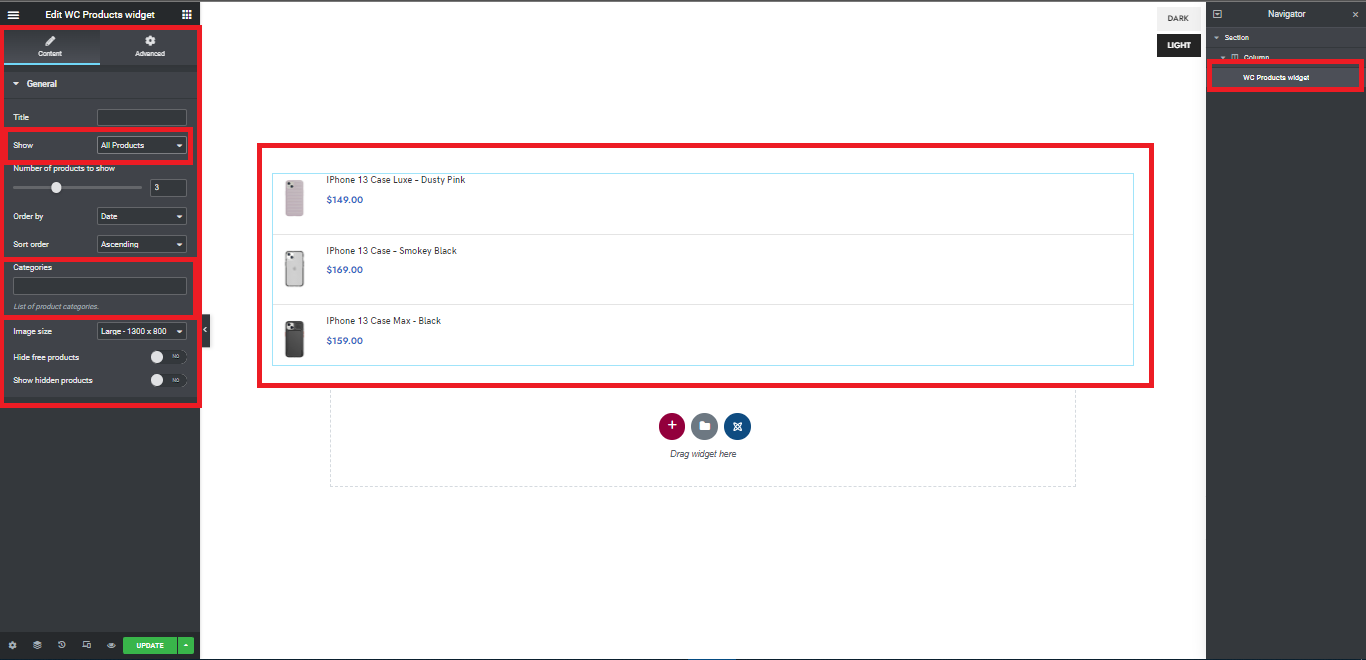1366x660 pixels.
Task: Switch to the Advanced tab
Action: tap(150, 46)
